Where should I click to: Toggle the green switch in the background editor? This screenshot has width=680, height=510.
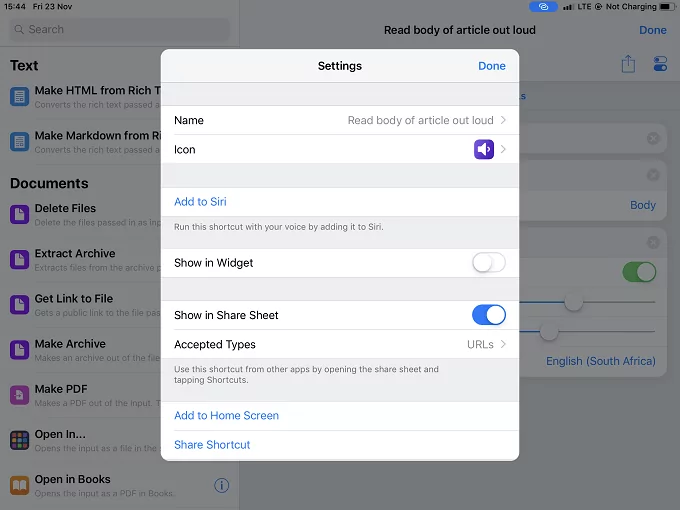pos(639,272)
